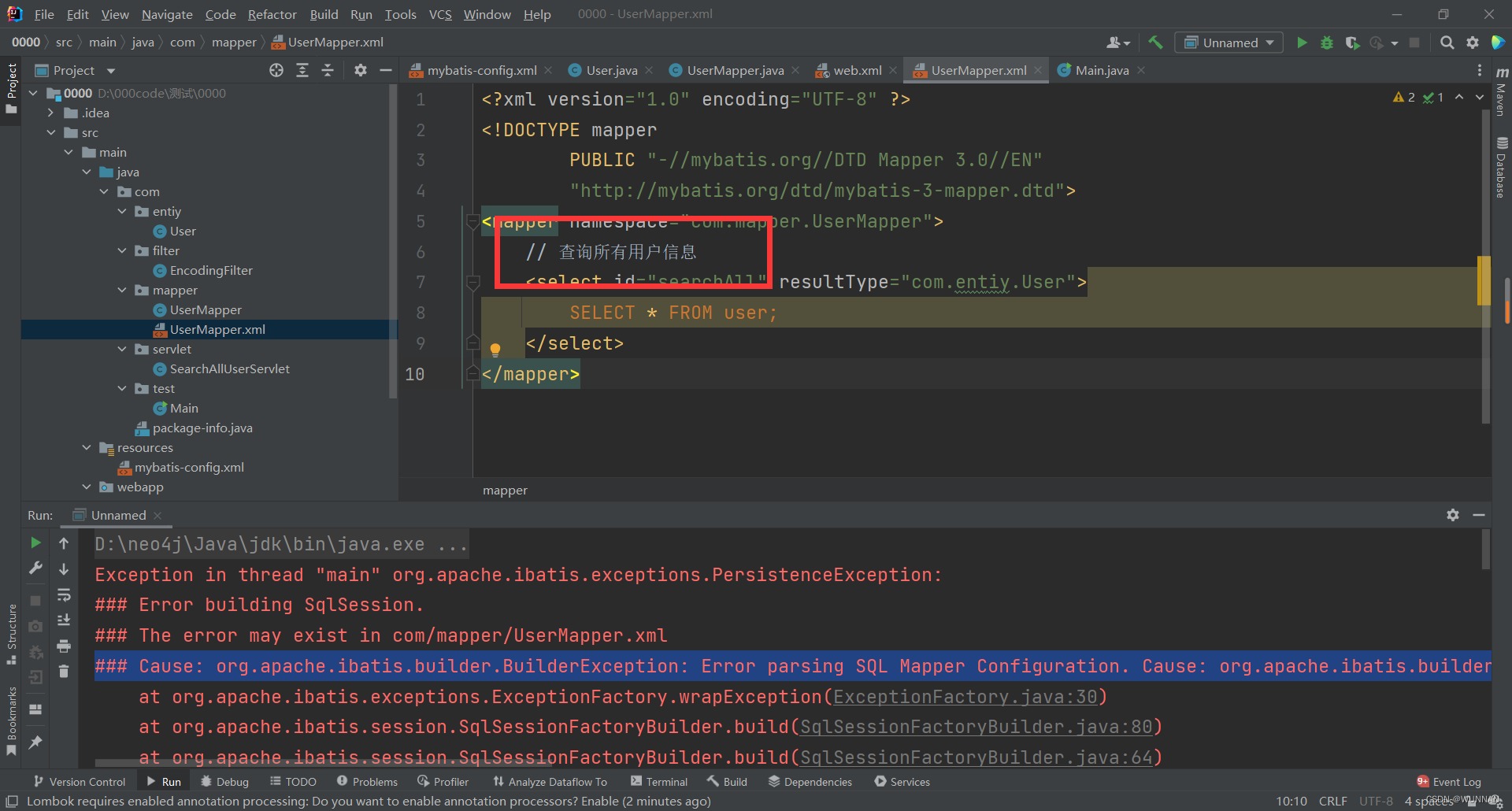Open Run panel settings gear
This screenshot has width=1512, height=811.
(1453, 515)
